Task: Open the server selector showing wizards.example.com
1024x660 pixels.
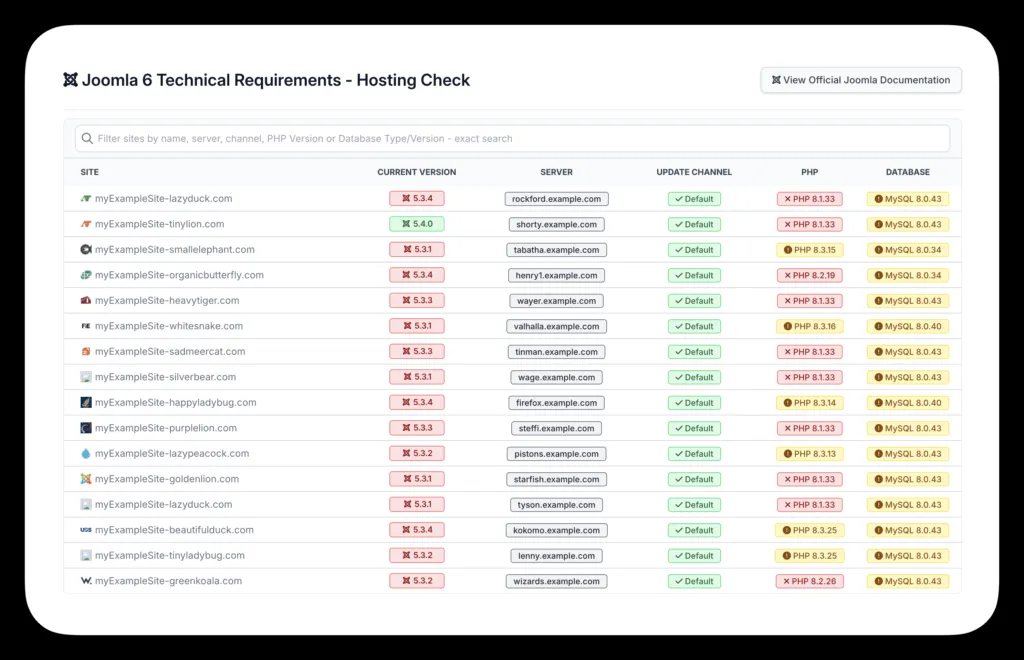Action: pos(556,581)
